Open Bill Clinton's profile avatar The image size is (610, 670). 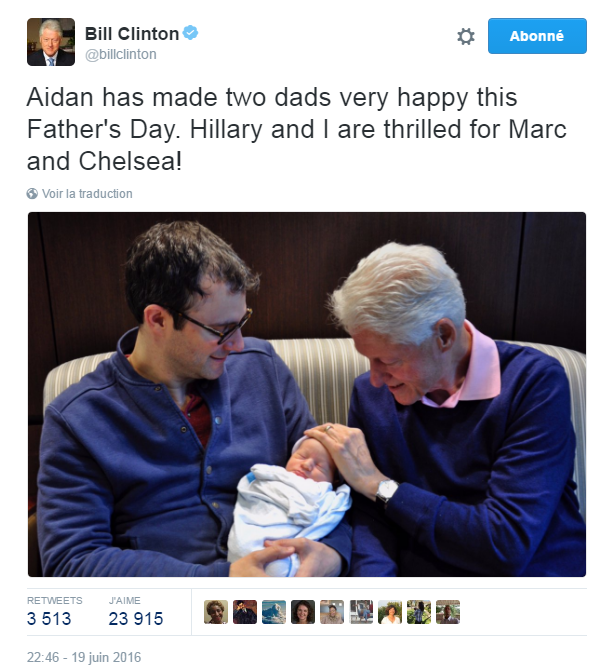click(x=51, y=43)
